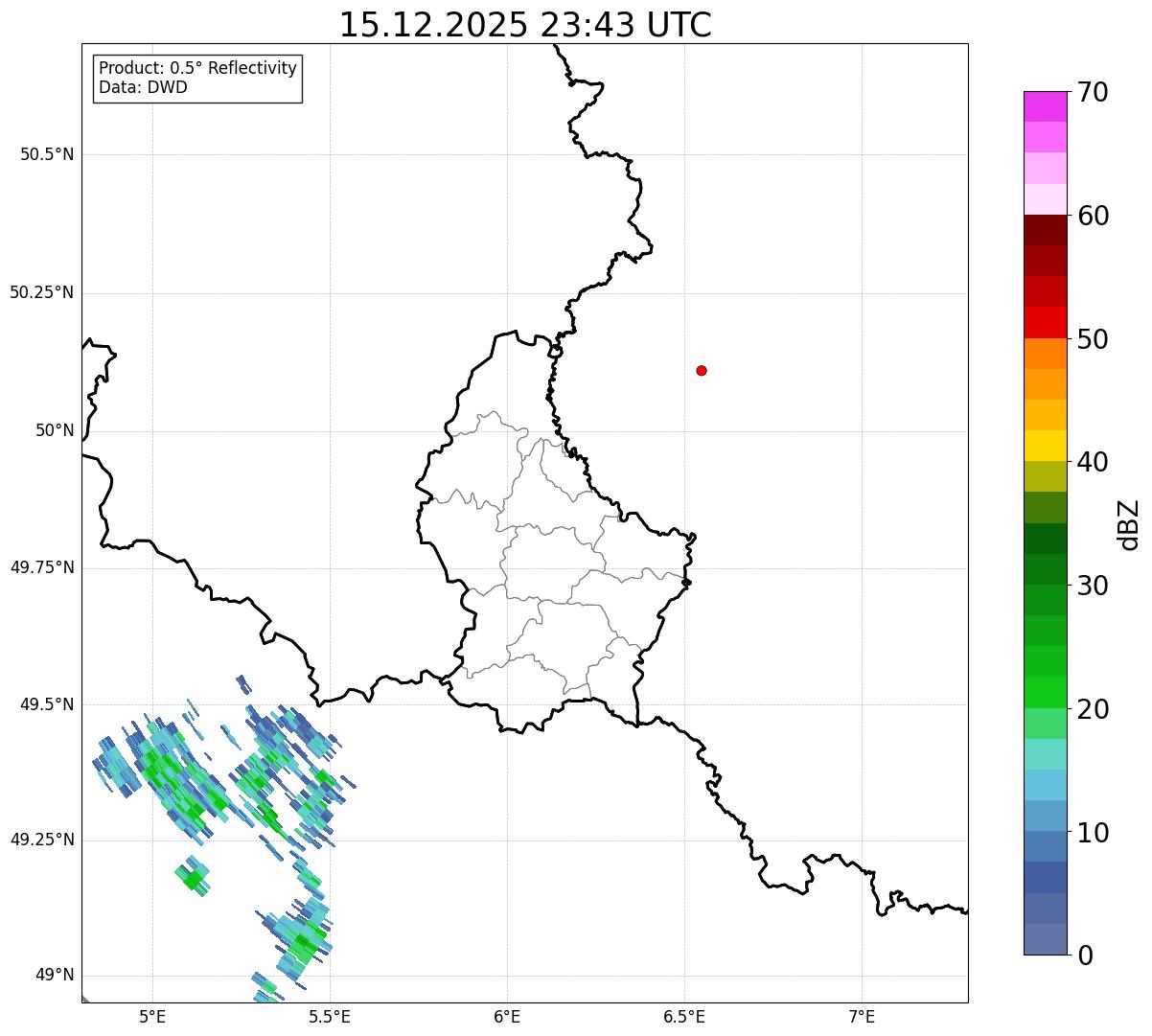
Task: Click the title '15.12.2025 23:43 UTC'
Action: (x=525, y=25)
